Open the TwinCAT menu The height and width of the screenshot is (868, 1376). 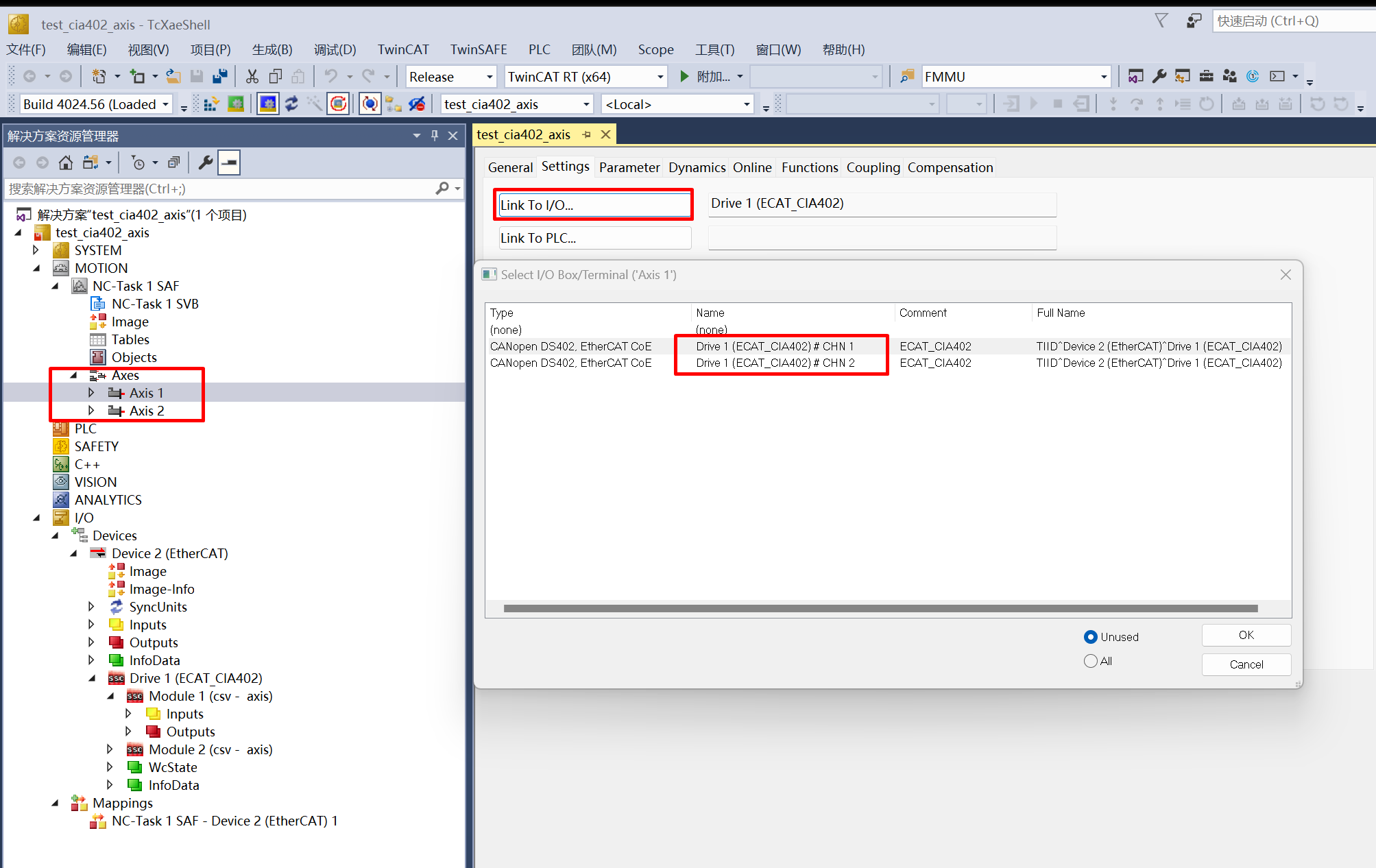[x=403, y=49]
